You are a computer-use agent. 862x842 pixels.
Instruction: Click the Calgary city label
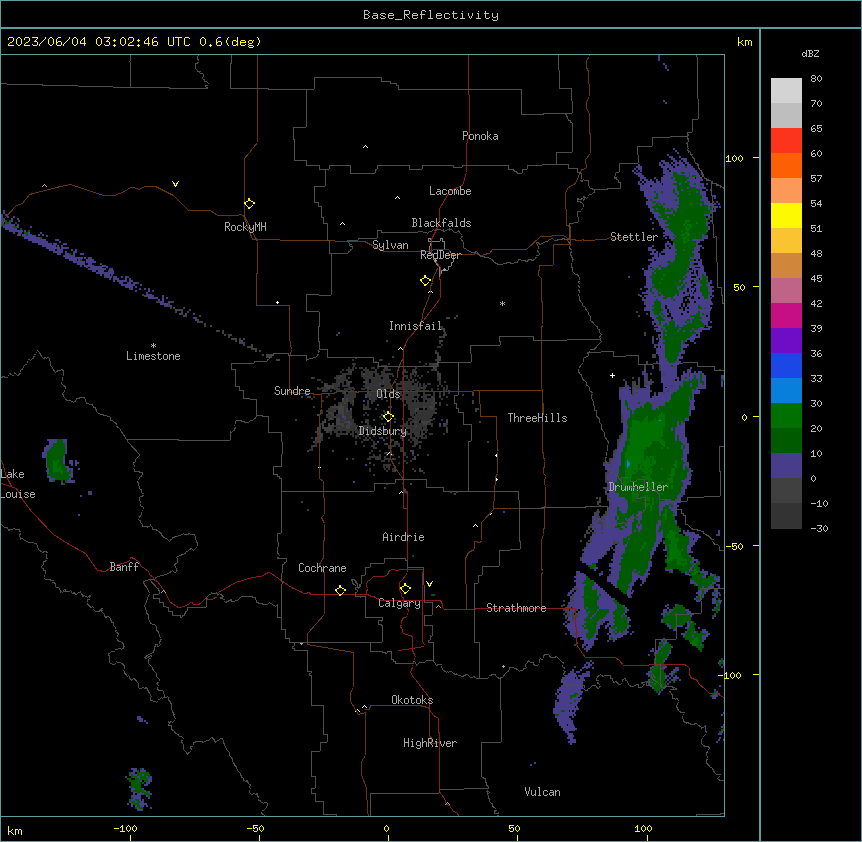coord(400,603)
